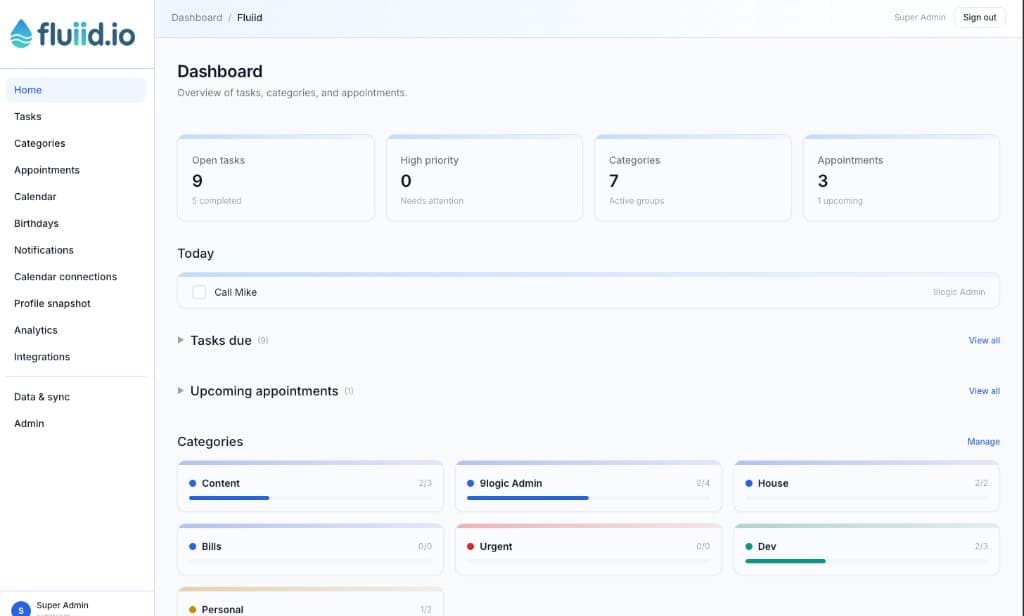
Task: Mark the Call Mike task complete
Action: pos(199,291)
